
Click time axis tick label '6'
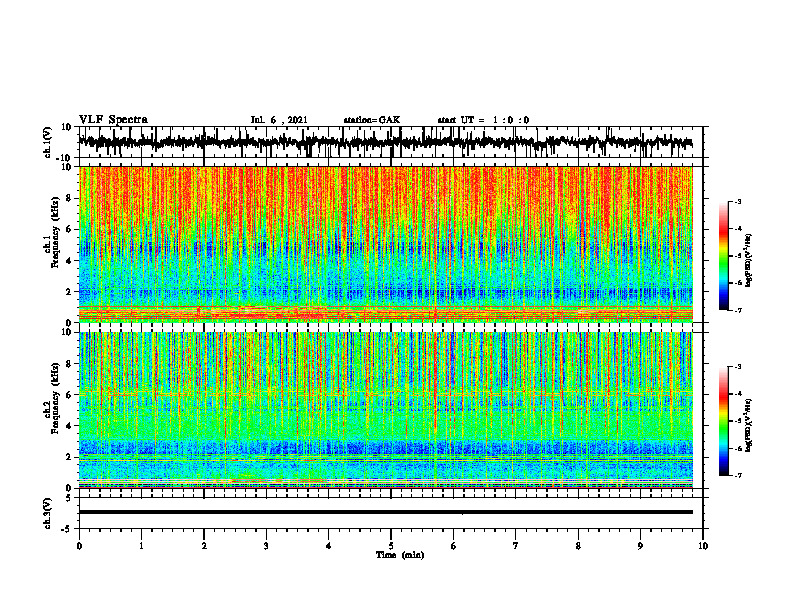click(x=454, y=546)
